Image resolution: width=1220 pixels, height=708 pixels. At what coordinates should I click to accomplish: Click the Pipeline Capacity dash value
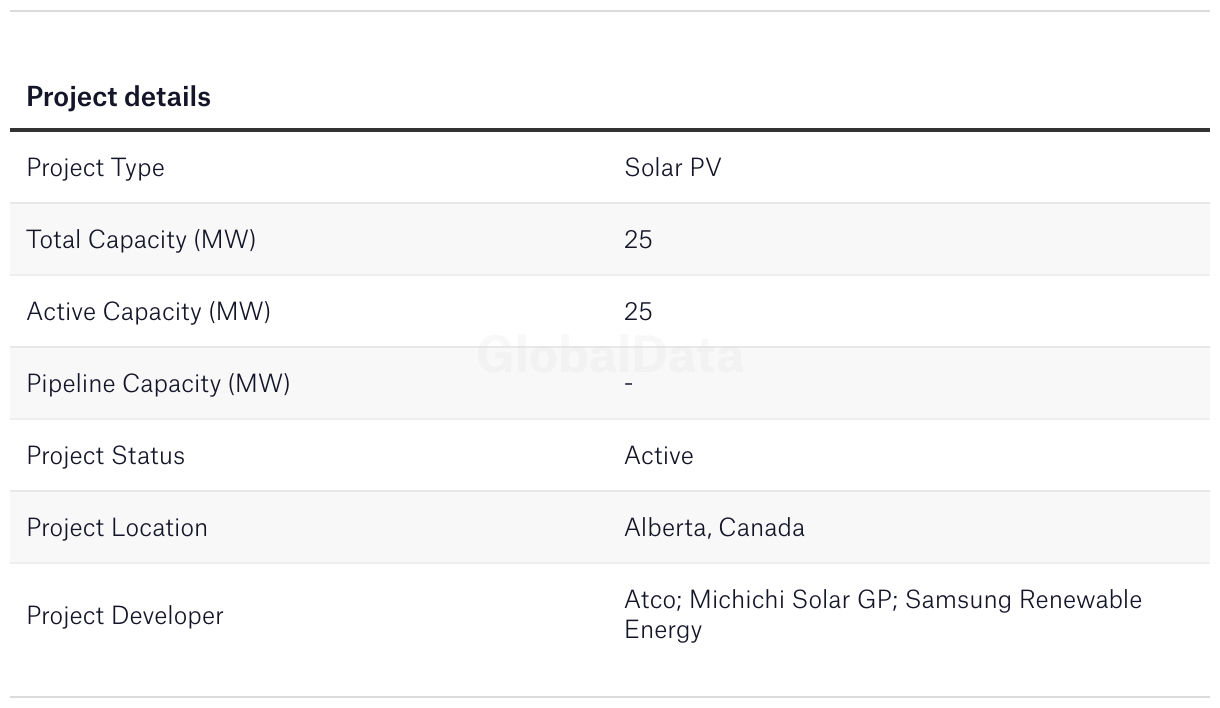click(x=628, y=384)
